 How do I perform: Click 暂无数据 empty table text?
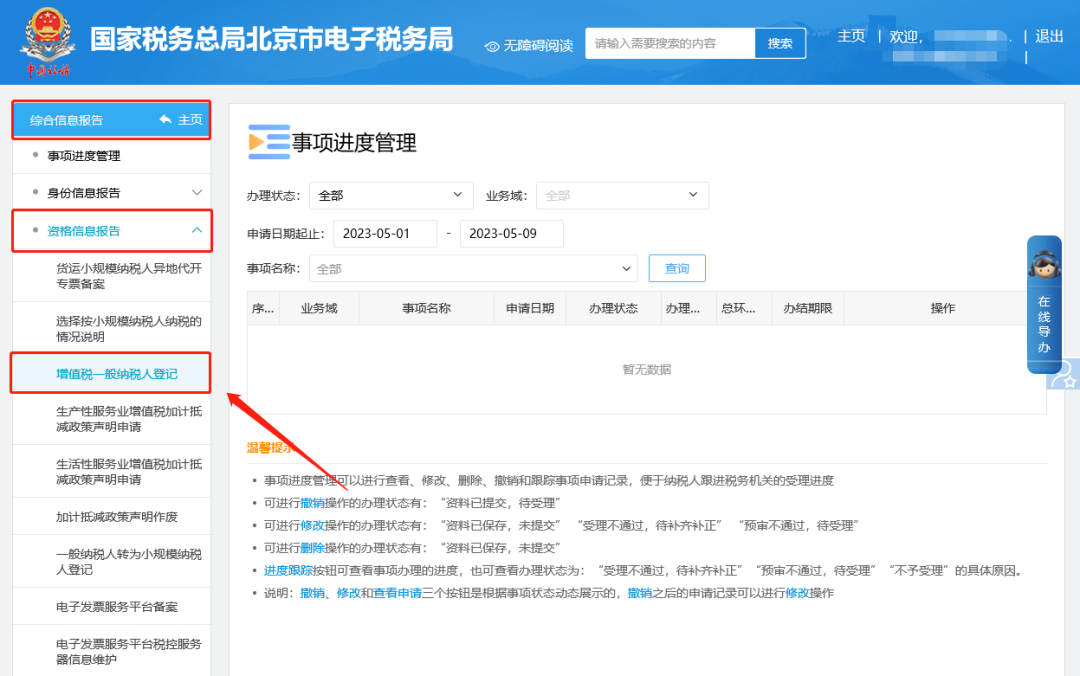pos(646,369)
